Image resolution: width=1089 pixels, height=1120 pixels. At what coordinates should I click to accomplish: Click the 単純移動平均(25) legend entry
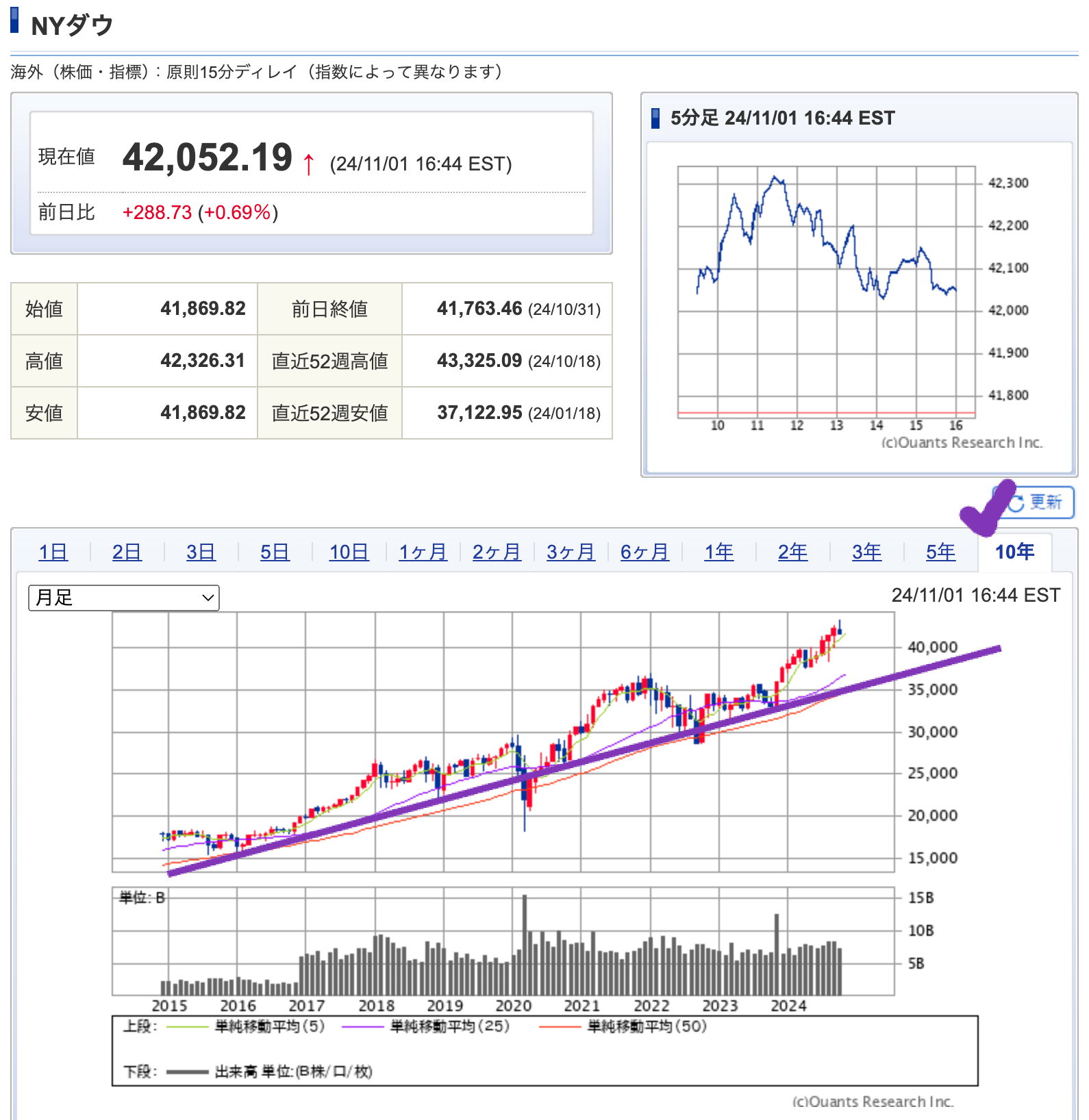click(426, 1026)
